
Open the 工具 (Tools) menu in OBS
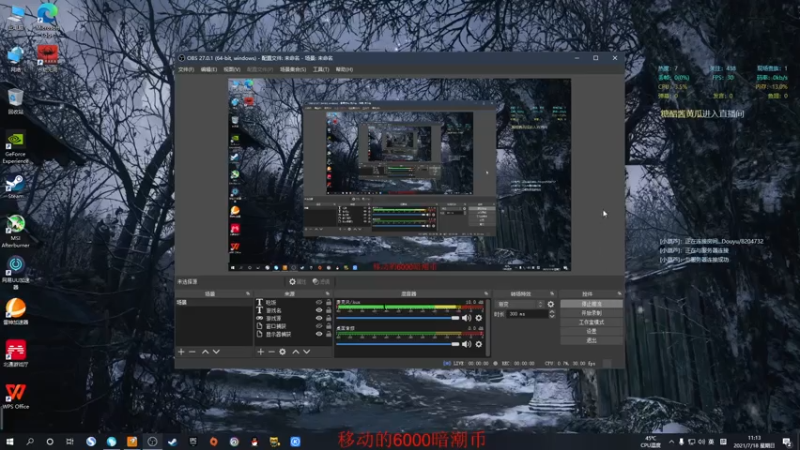[320, 69]
